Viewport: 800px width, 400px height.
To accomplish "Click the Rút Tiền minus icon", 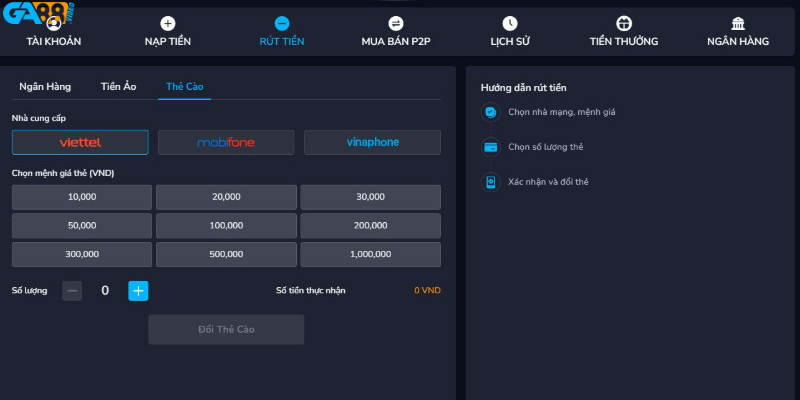I will [282, 23].
